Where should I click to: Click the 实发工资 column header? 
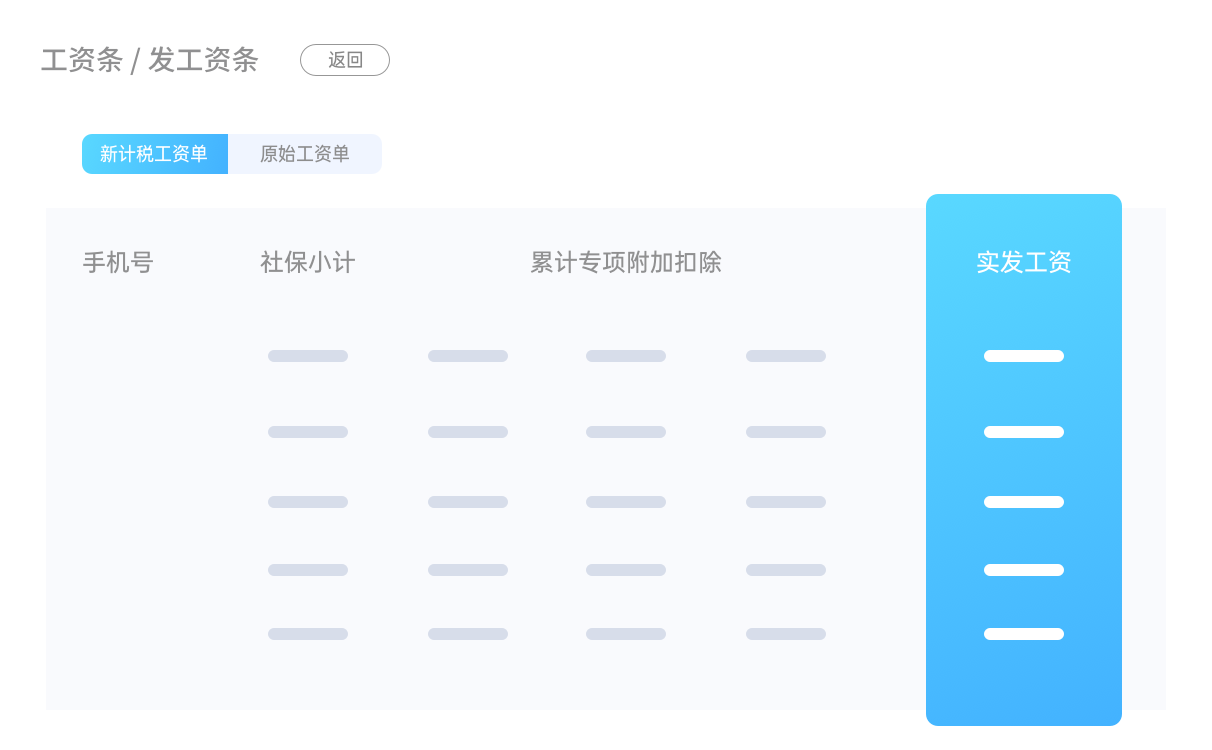tap(1023, 263)
